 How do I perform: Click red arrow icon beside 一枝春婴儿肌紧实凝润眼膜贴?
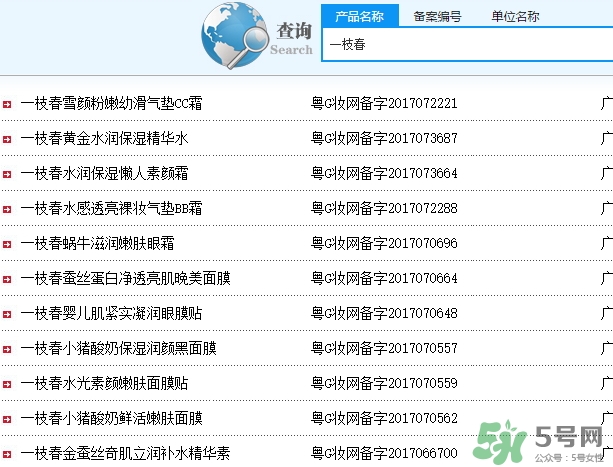[7, 314]
